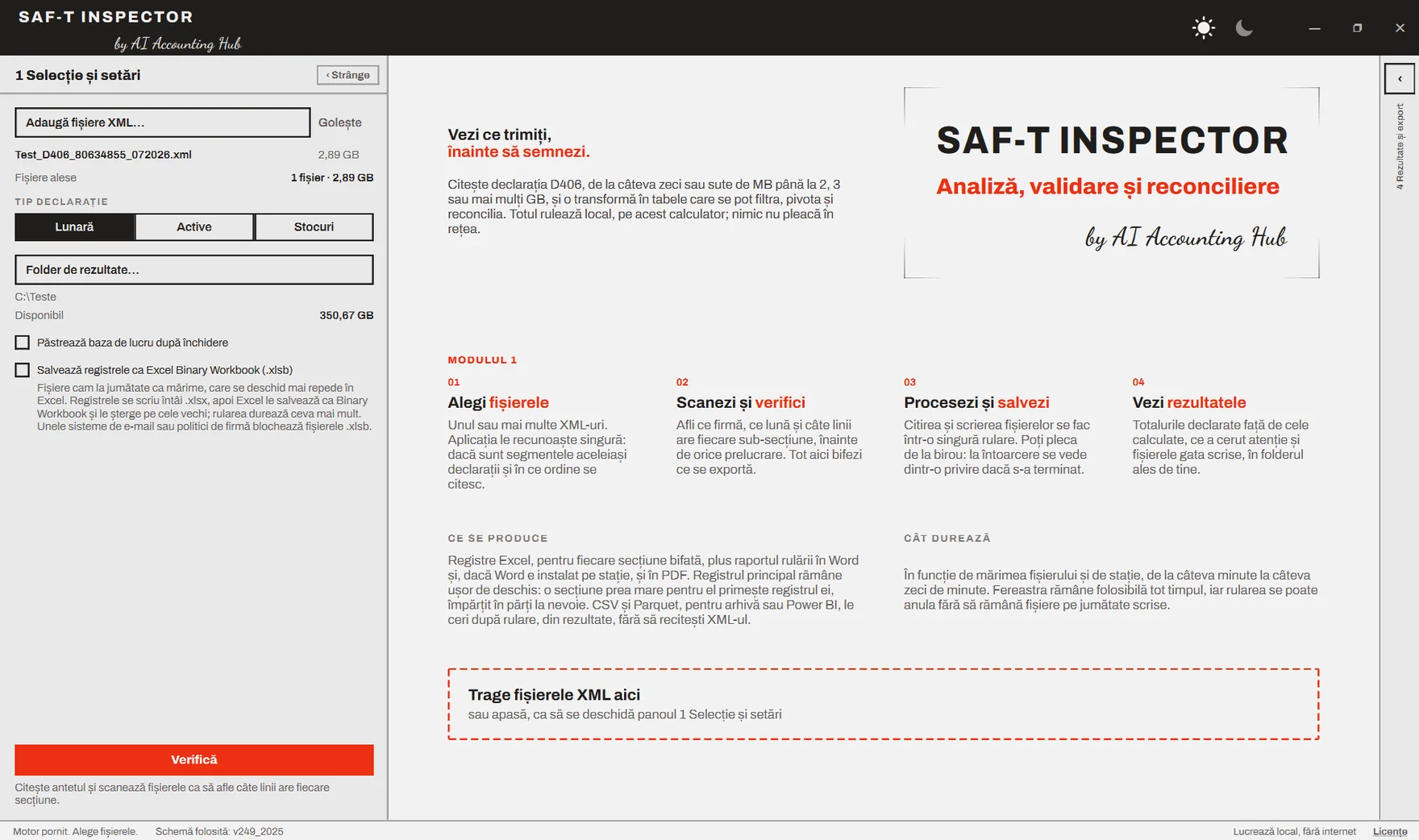Select the Stocuri declaration type
1419x840 pixels.
tap(314, 227)
